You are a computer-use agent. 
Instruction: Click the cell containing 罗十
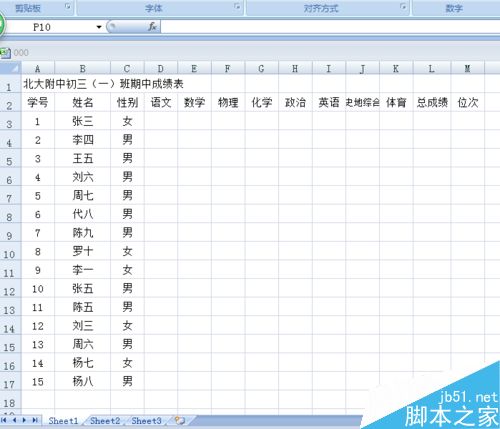pyautogui.click(x=82, y=251)
